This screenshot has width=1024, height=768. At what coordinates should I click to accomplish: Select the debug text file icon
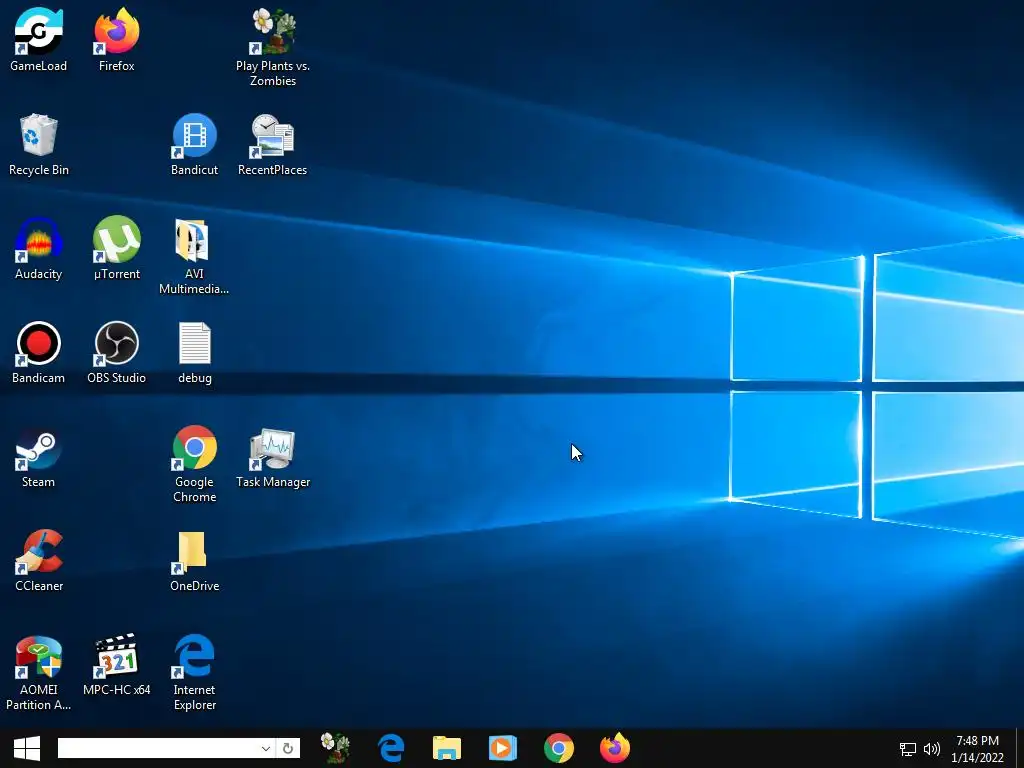[195, 351]
